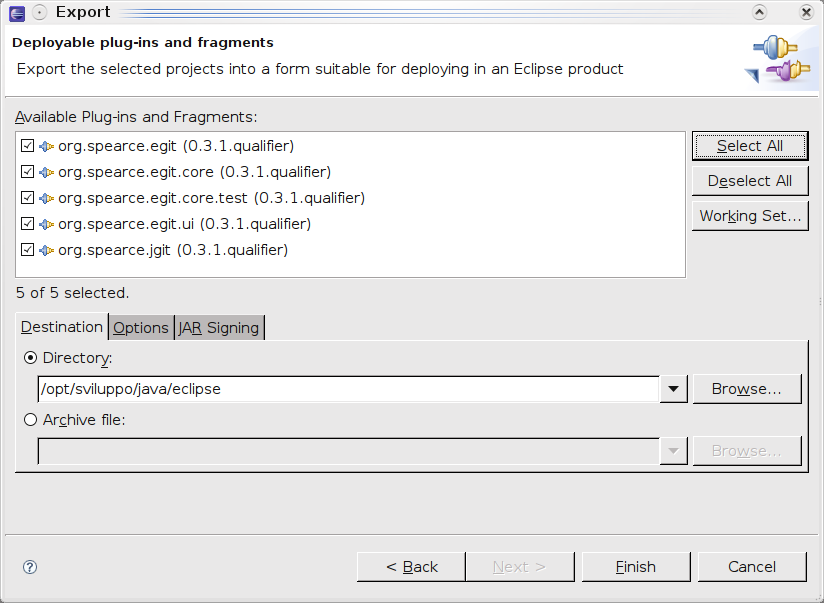The width and height of the screenshot is (824, 603).
Task: Expand the Archive file dropdown arrow
Action: click(x=673, y=451)
